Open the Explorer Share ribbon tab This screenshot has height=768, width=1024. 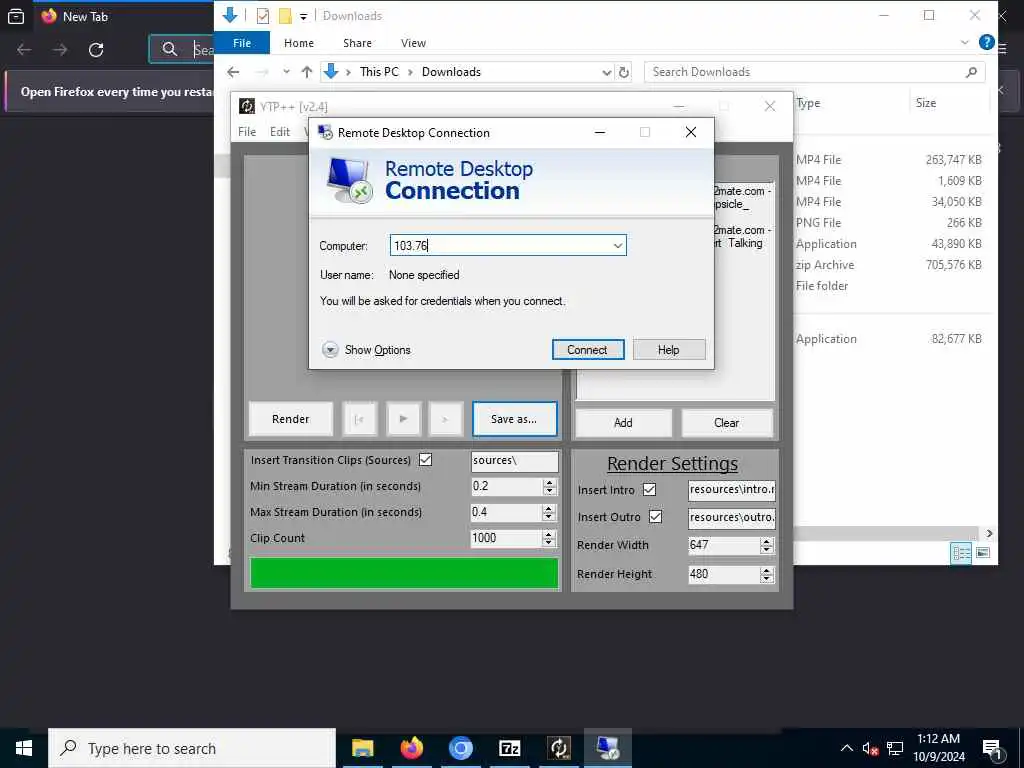coord(357,42)
